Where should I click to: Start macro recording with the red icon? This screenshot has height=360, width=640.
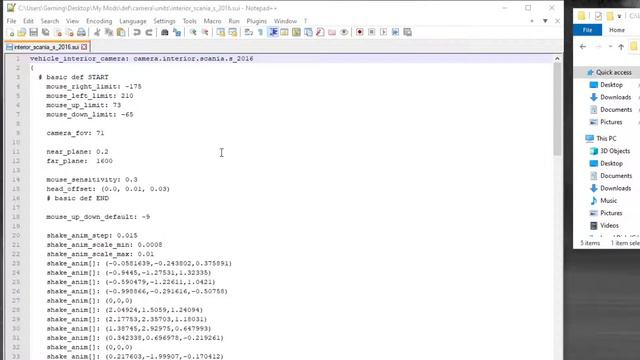pyautogui.click(x=360, y=32)
